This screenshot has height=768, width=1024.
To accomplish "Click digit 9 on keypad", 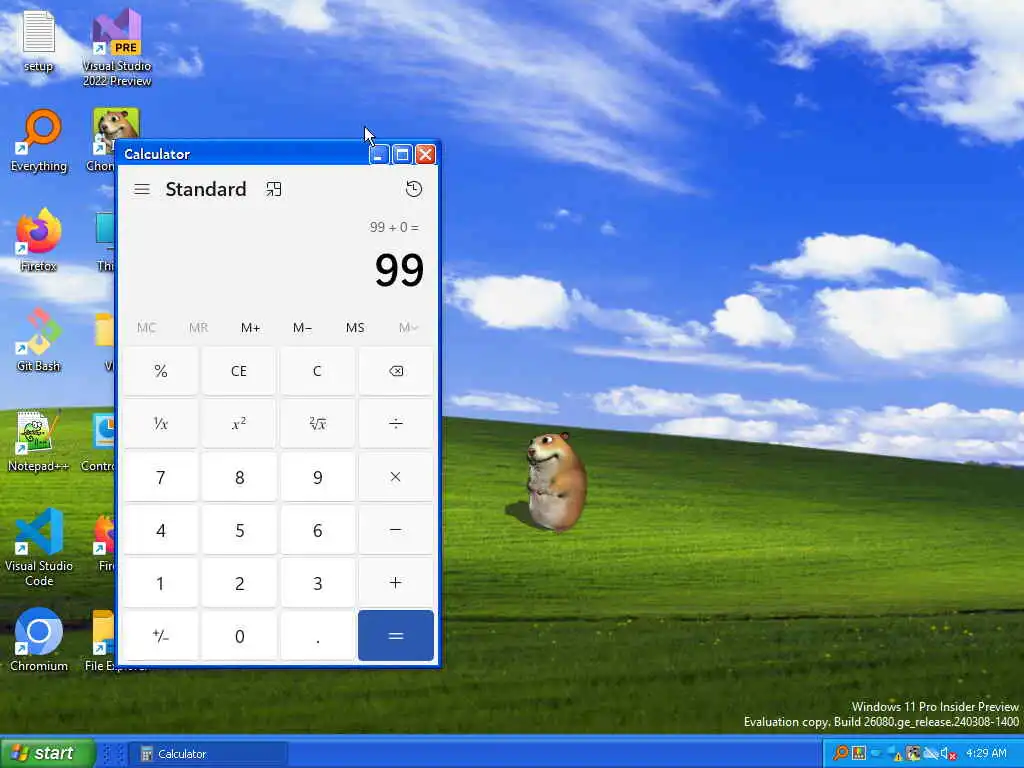I will 317,477.
